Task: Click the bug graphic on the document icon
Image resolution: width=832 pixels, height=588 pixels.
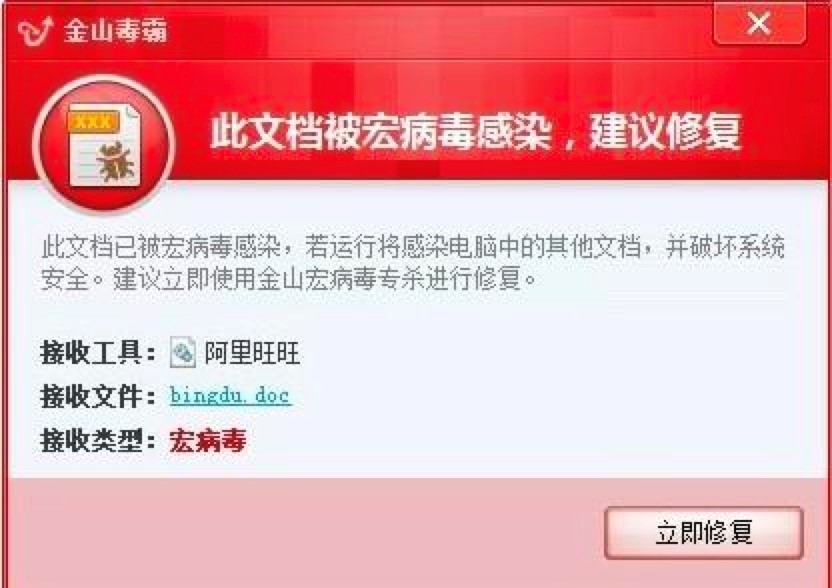Action: point(115,161)
